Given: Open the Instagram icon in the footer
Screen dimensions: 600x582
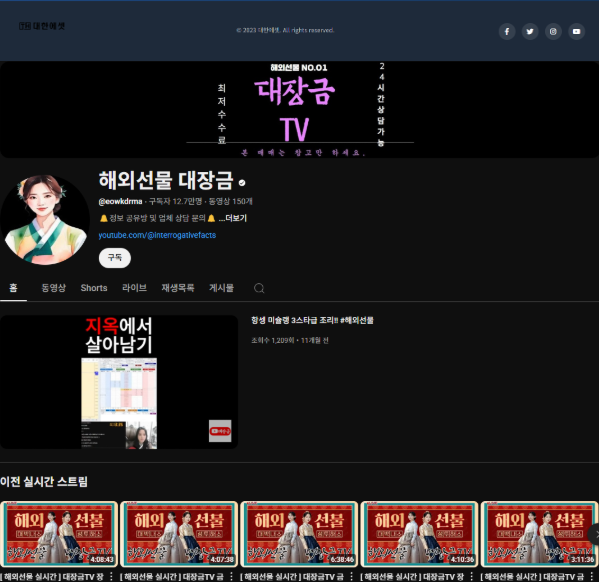Looking at the screenshot, I should 553,31.
